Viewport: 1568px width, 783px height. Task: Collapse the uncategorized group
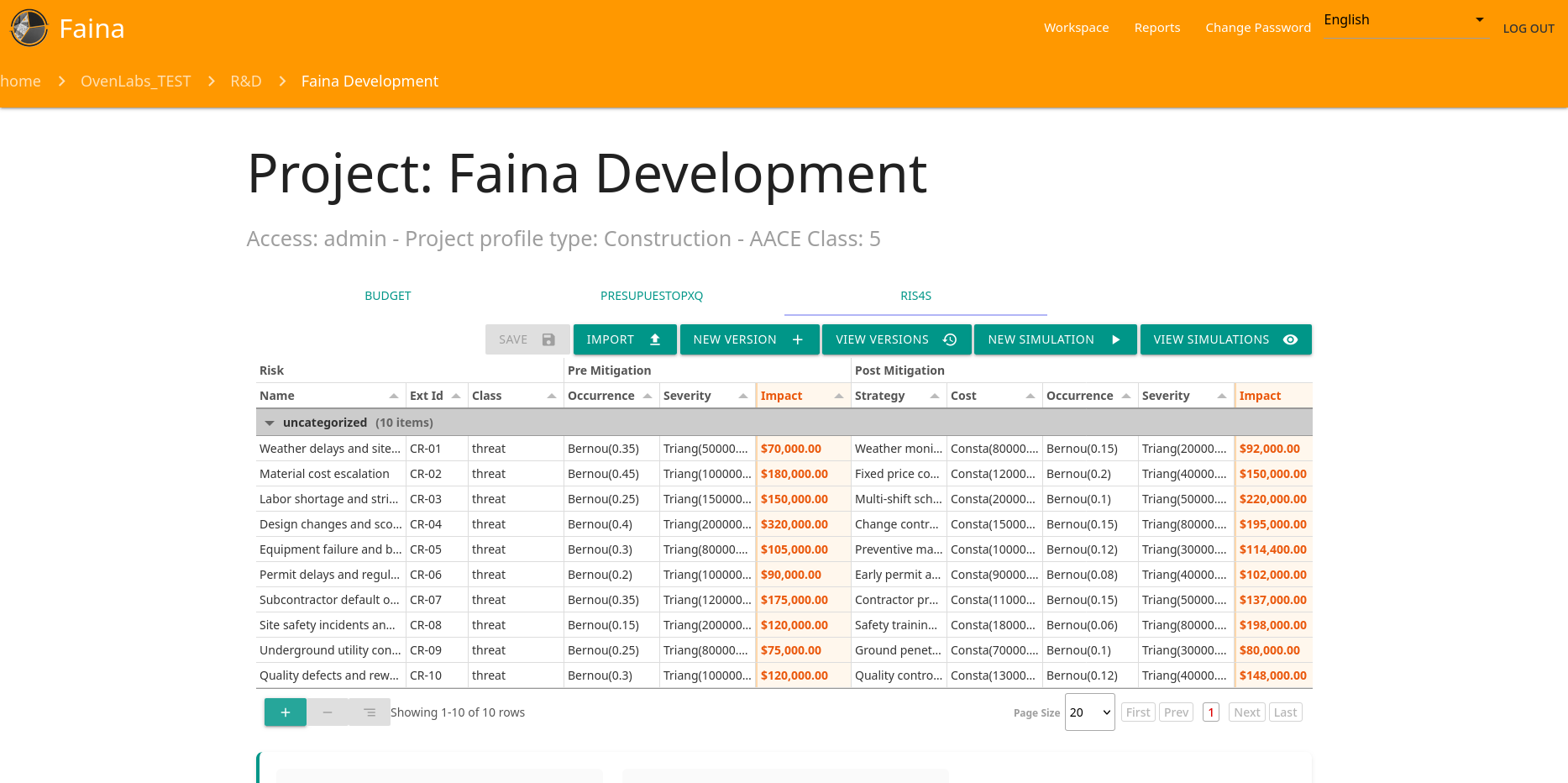pos(270,423)
